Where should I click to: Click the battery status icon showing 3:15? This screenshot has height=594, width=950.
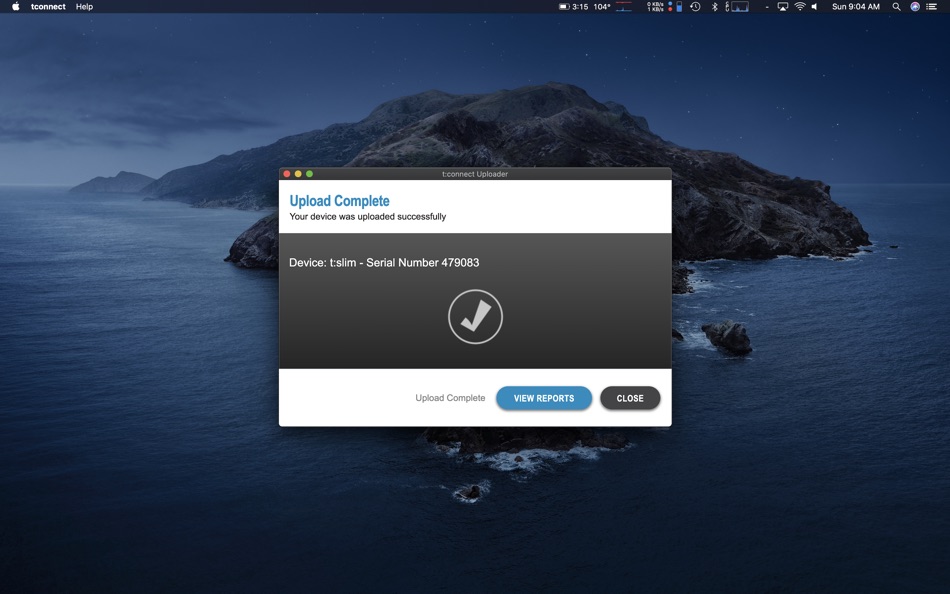pyautogui.click(x=573, y=7)
